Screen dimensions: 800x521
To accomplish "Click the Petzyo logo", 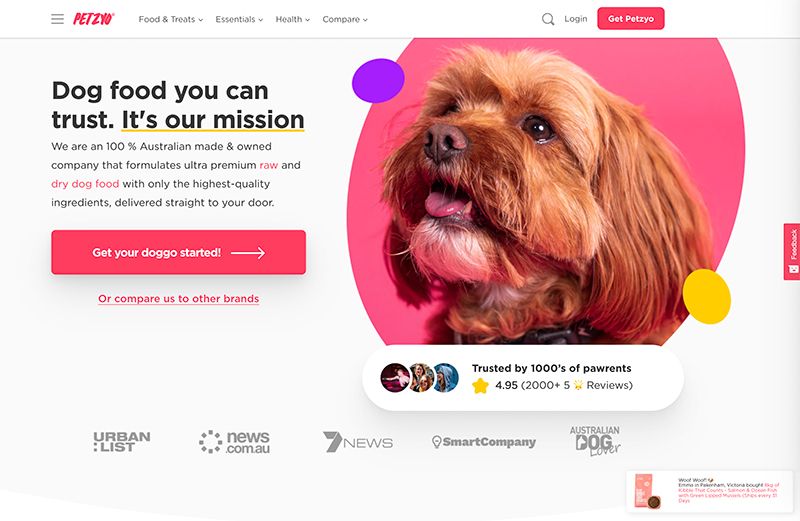I will pos(94,19).
